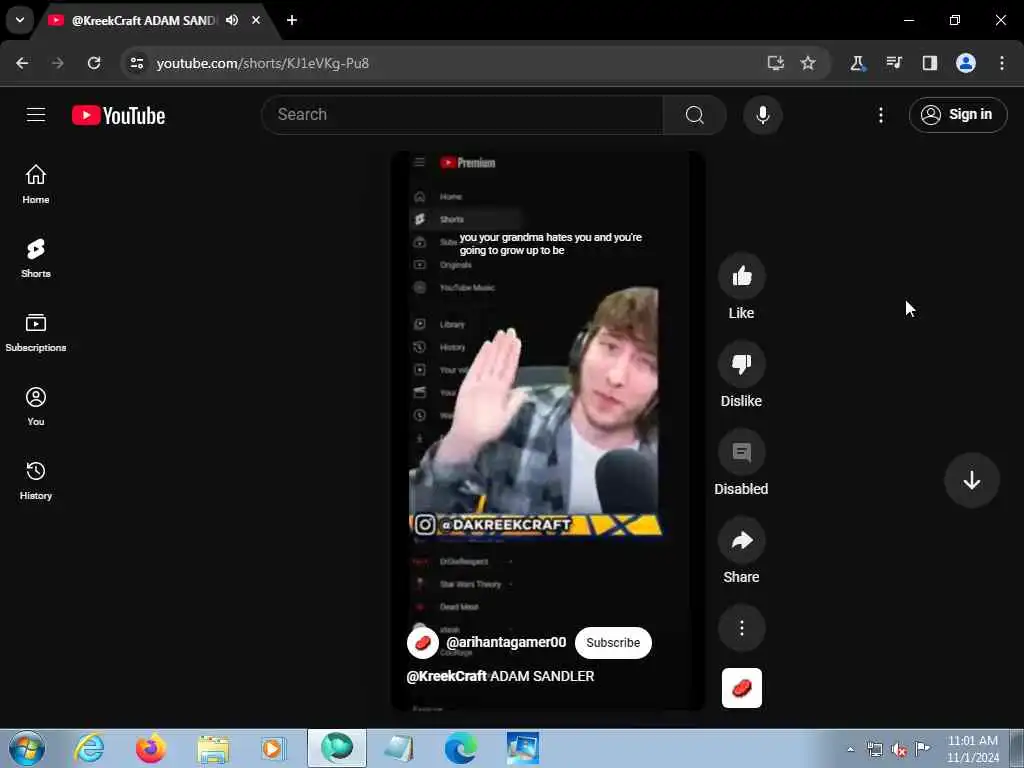This screenshot has width=1024, height=768.
Task: Open Chrome three-dot menu
Action: 1002,63
